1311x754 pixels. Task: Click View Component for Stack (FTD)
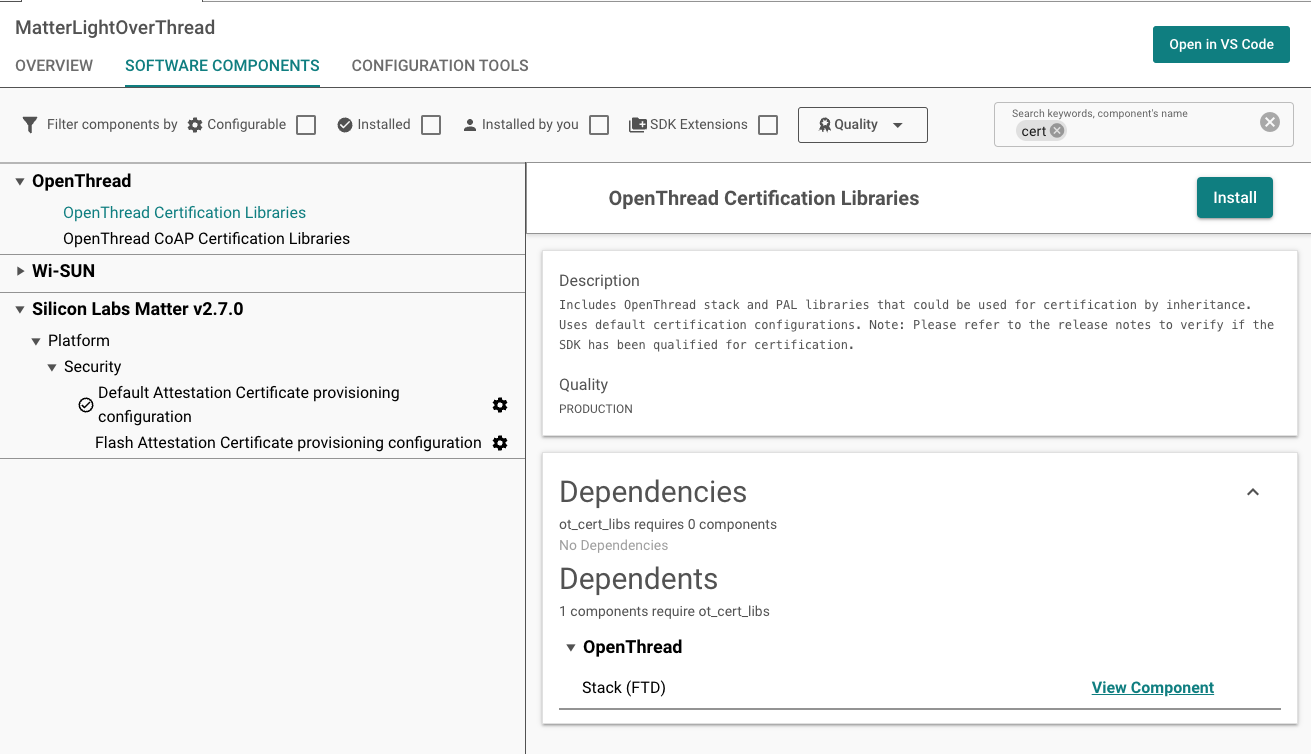1152,687
